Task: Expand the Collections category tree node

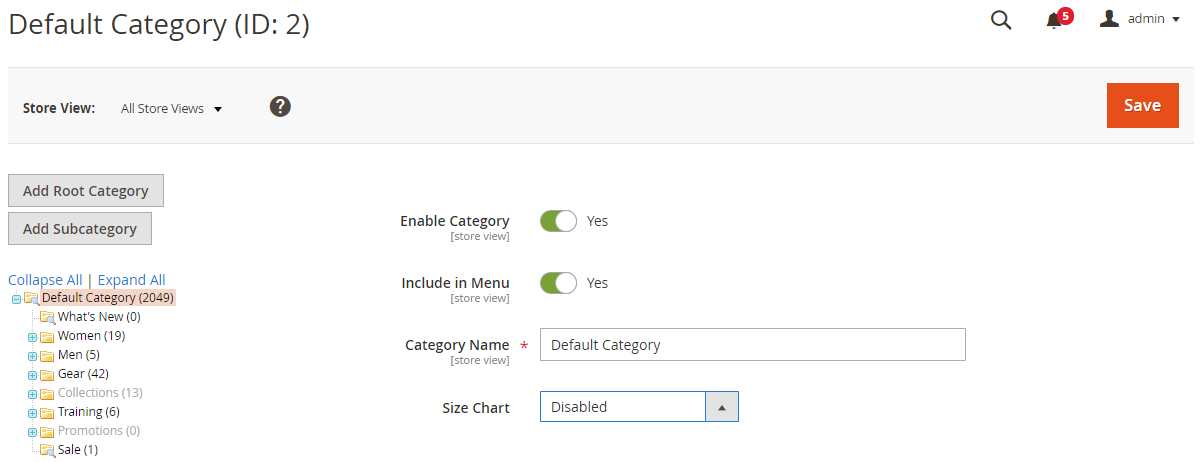Action: tap(32, 394)
